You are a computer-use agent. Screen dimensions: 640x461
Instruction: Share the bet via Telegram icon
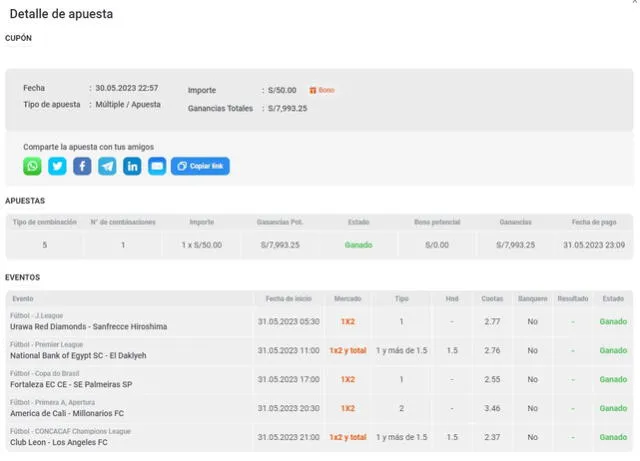pyautogui.click(x=107, y=166)
